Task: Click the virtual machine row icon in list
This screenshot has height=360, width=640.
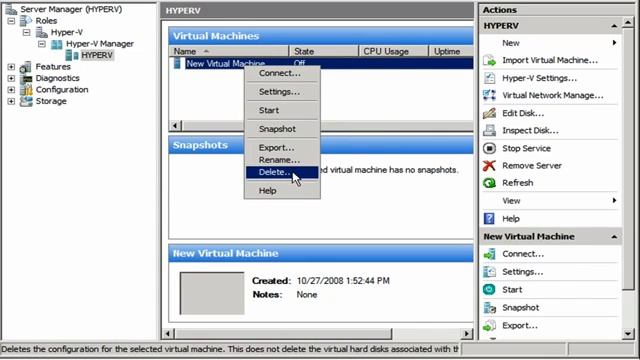Action: pyautogui.click(x=177, y=63)
